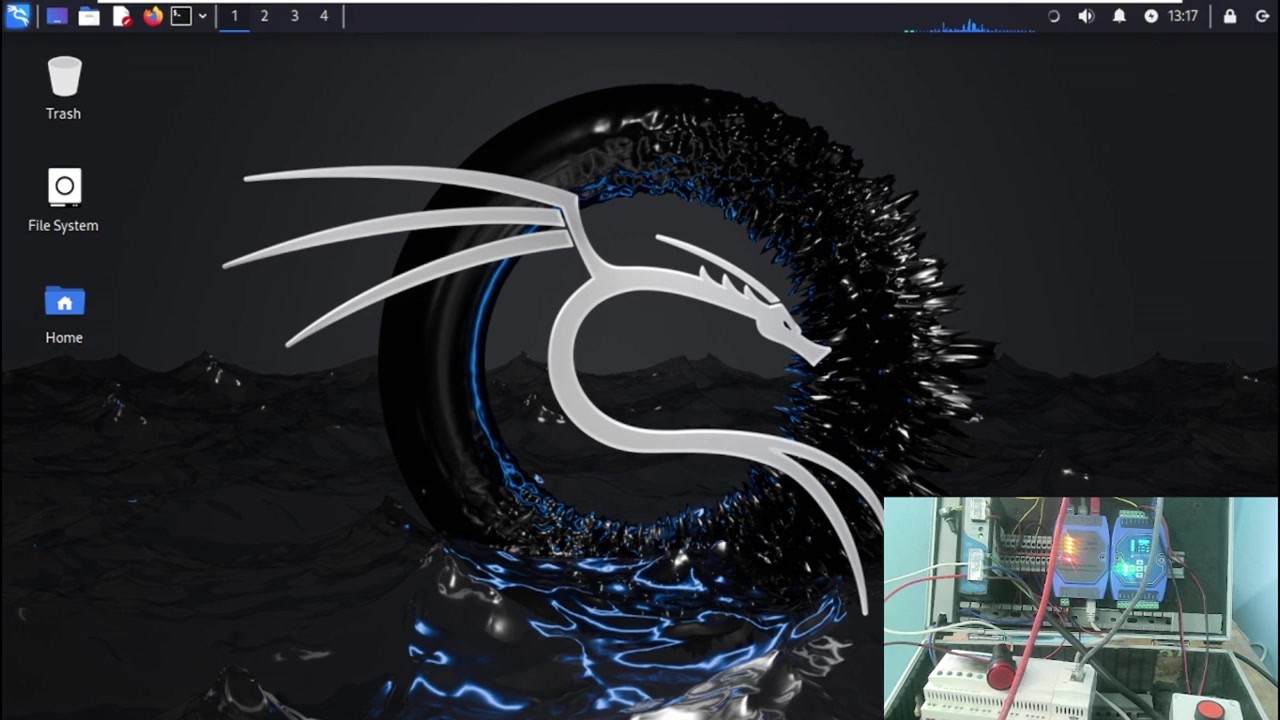Click the power manager icon
Viewport: 1280px width, 720px height.
[1151, 16]
